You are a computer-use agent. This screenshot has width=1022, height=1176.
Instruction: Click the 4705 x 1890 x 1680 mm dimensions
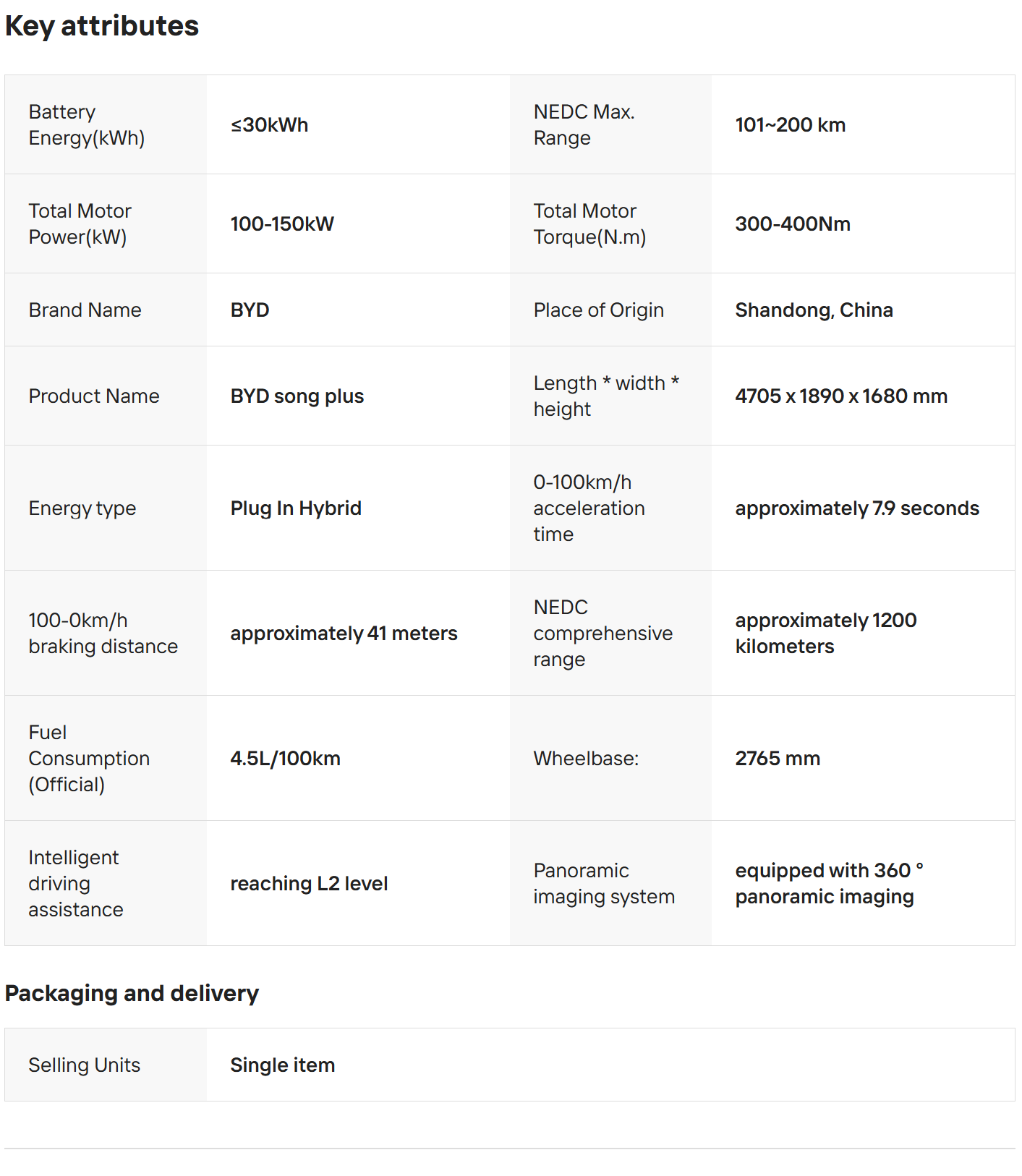(x=841, y=396)
